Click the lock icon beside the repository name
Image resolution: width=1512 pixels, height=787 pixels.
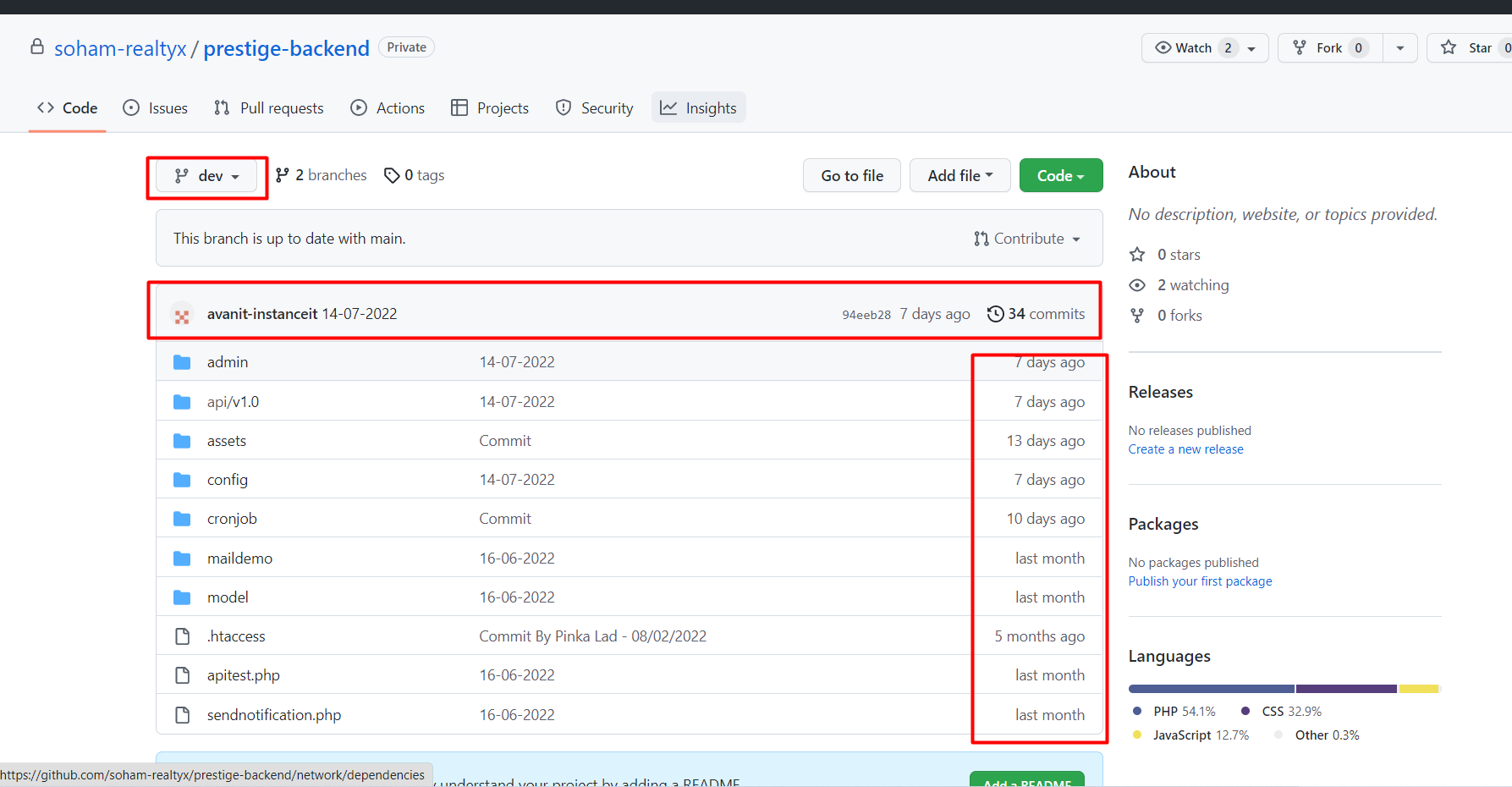[37, 47]
